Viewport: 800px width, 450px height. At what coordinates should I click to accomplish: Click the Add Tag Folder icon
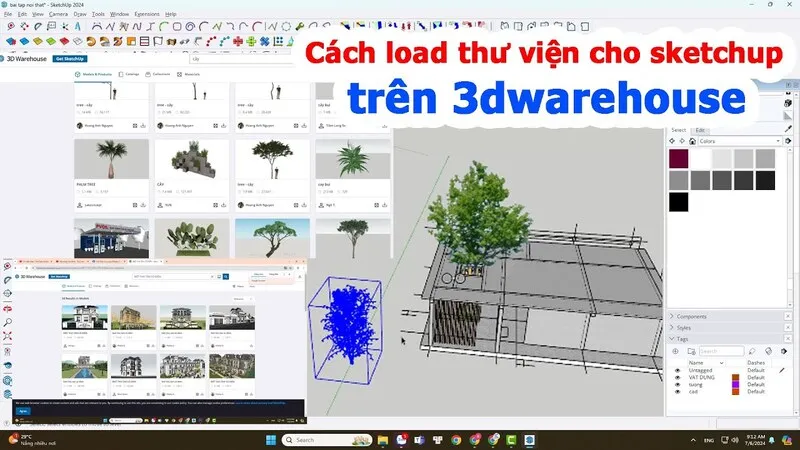691,351
